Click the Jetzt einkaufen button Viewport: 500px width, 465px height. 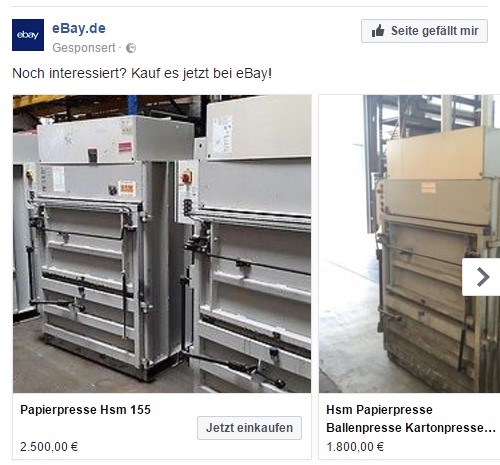point(249,428)
